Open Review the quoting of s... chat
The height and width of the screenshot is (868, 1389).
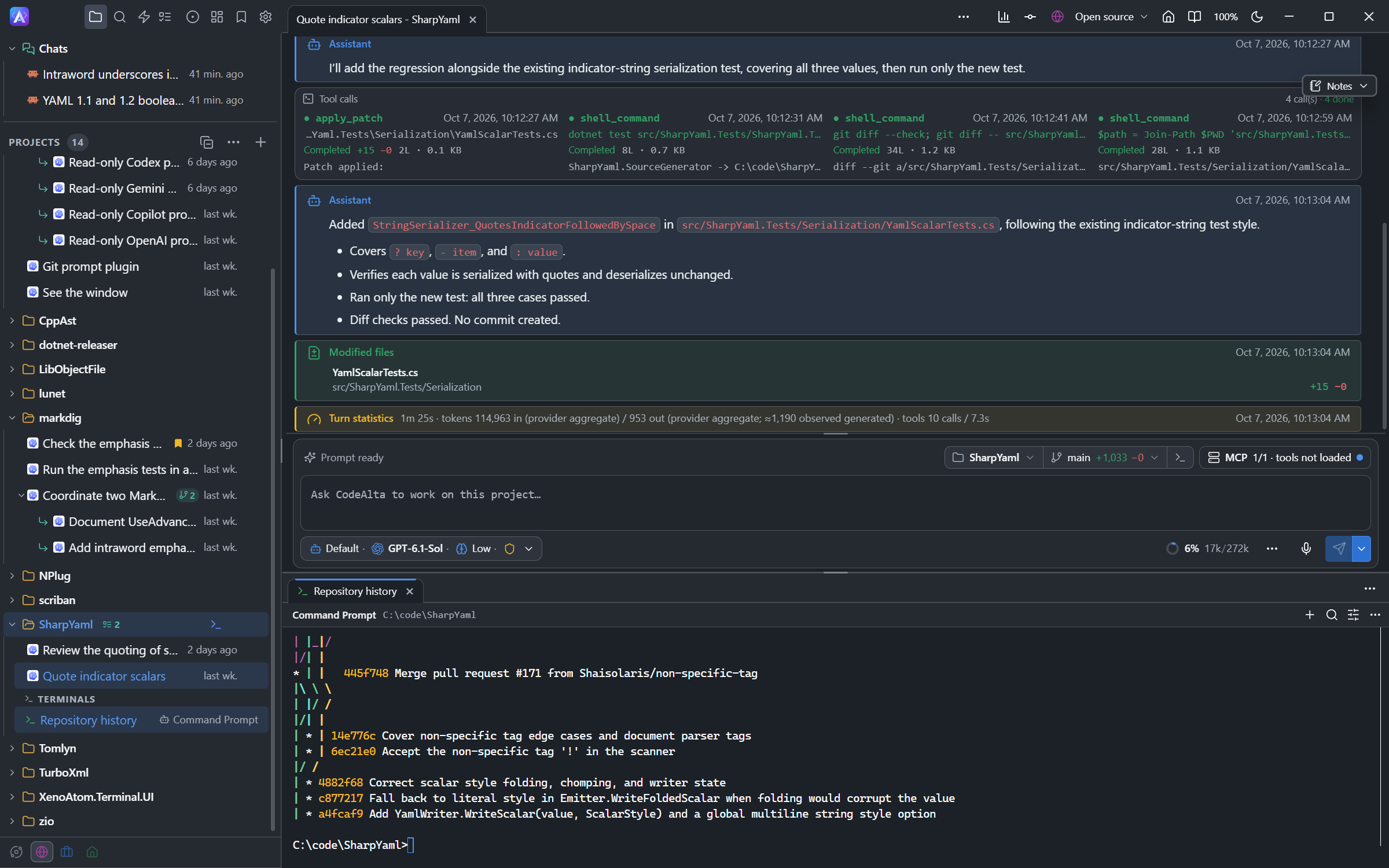pos(142,650)
